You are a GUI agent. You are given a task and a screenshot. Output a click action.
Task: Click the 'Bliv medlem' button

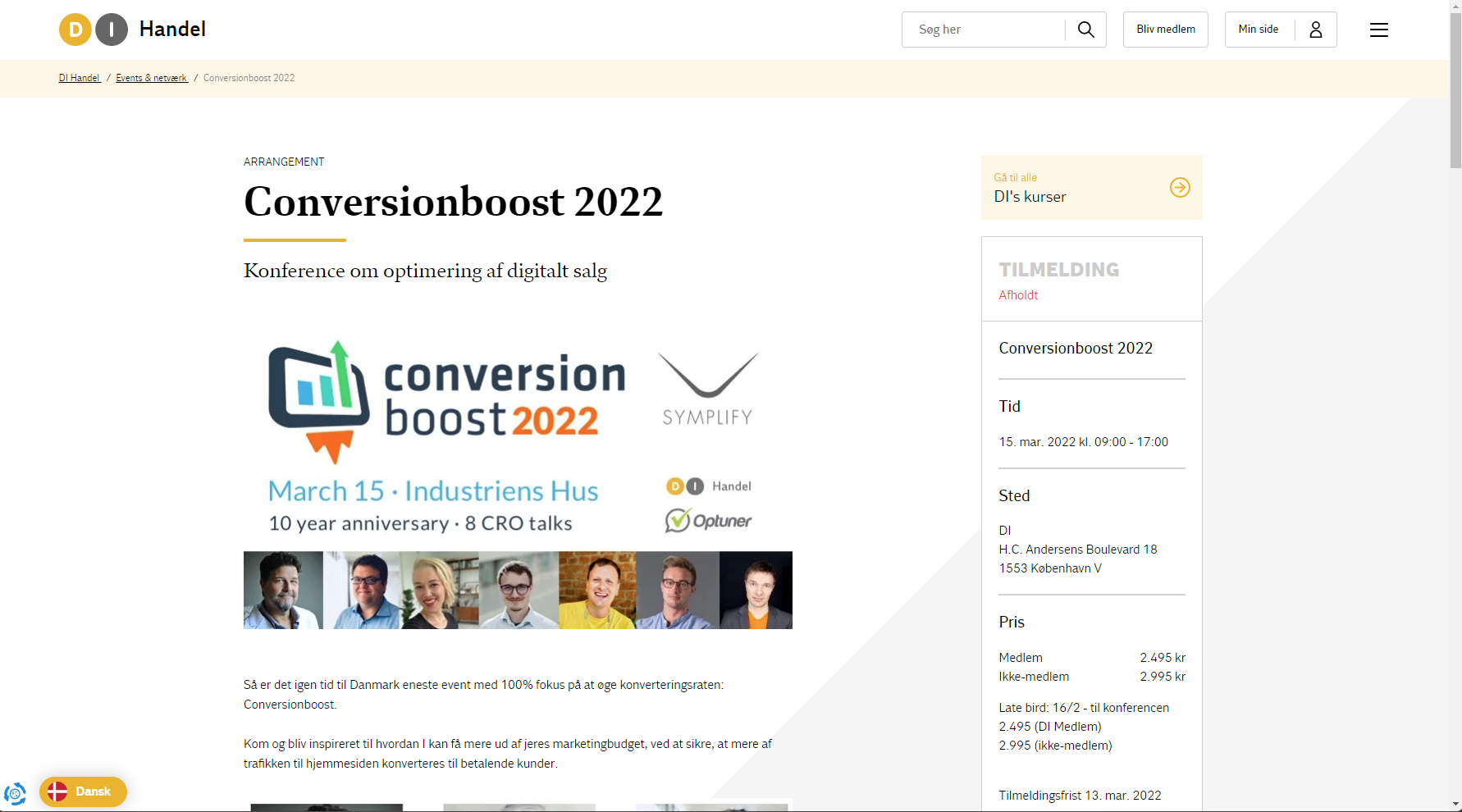[x=1166, y=30]
